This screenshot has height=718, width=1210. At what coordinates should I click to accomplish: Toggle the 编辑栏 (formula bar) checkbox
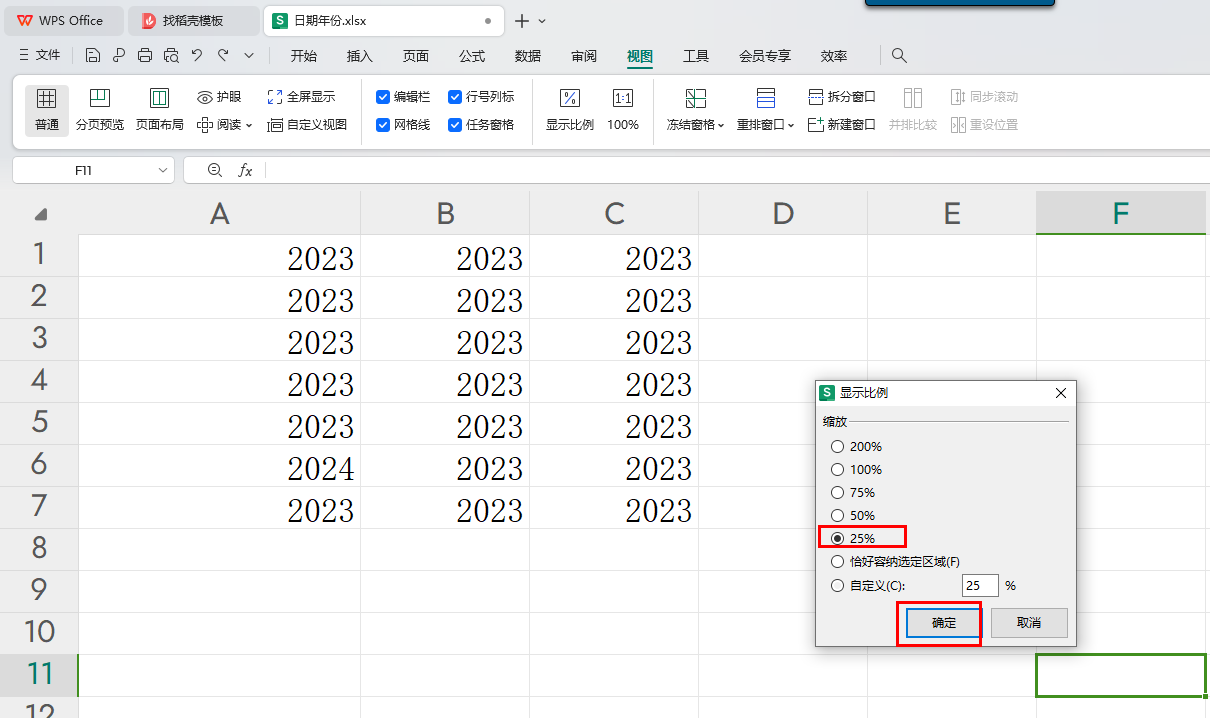[x=383, y=97]
